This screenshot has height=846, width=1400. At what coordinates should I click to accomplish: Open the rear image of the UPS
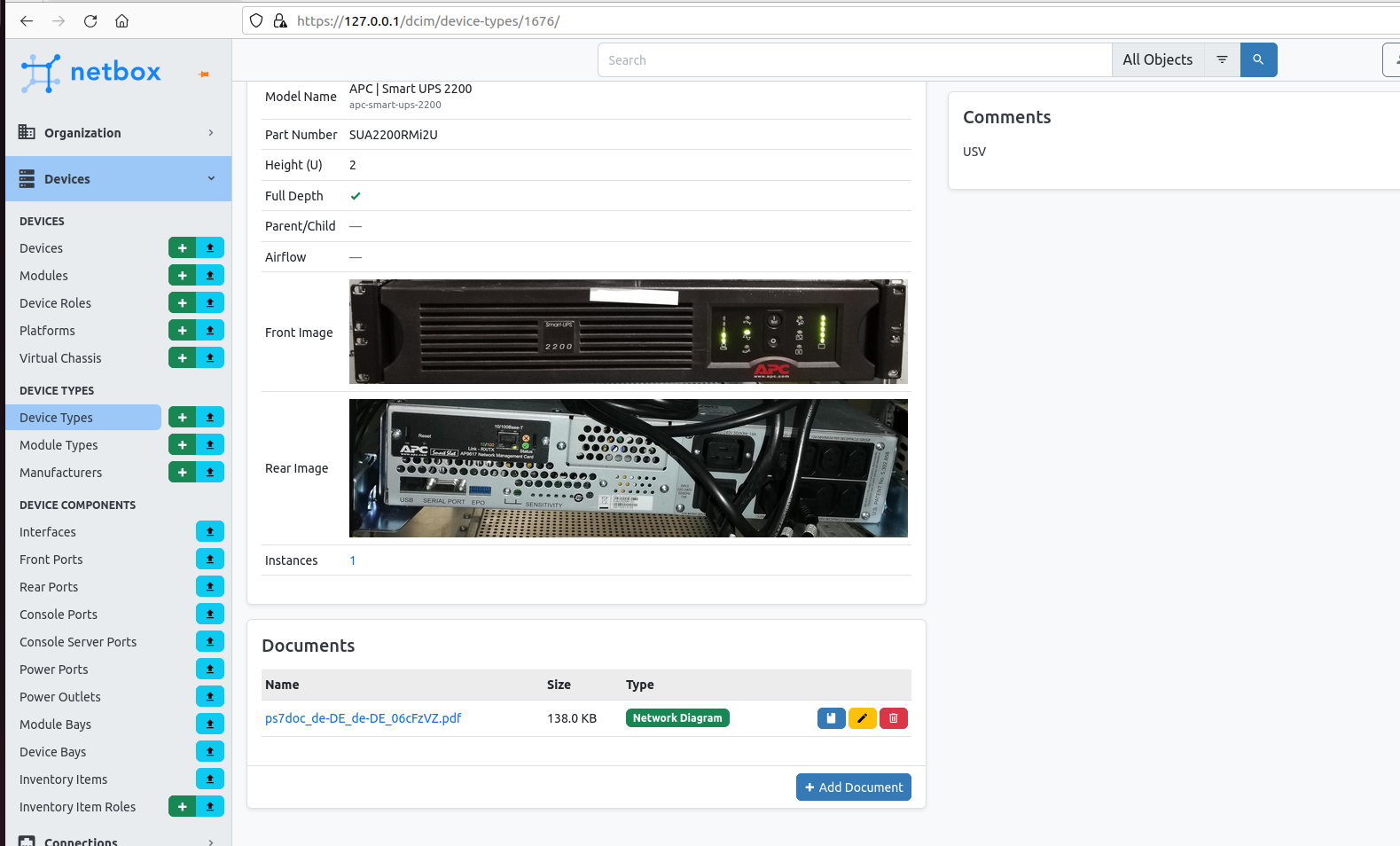click(629, 468)
